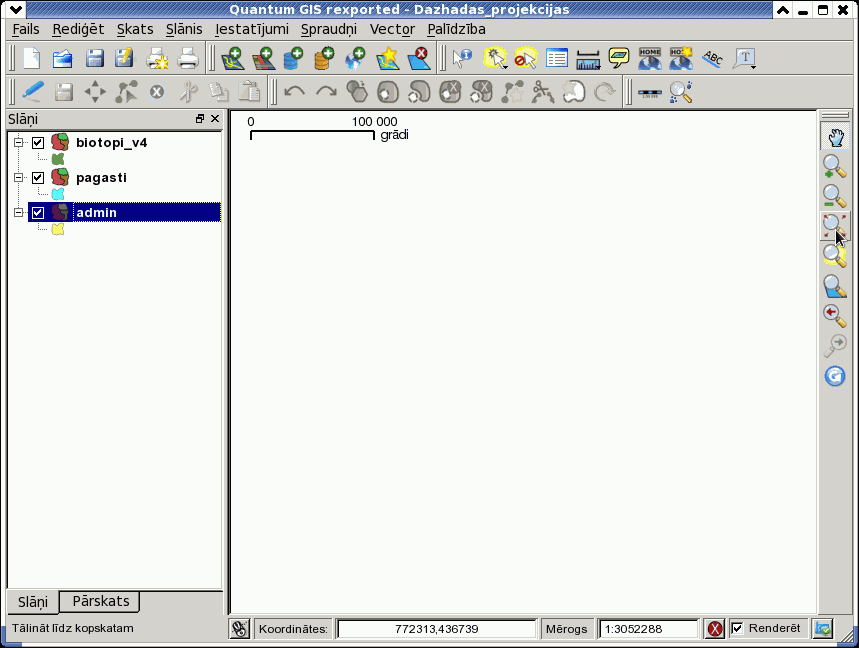Zoom to layer with the blue magnifier
Viewport: 859px width, 648px height.
835,286
